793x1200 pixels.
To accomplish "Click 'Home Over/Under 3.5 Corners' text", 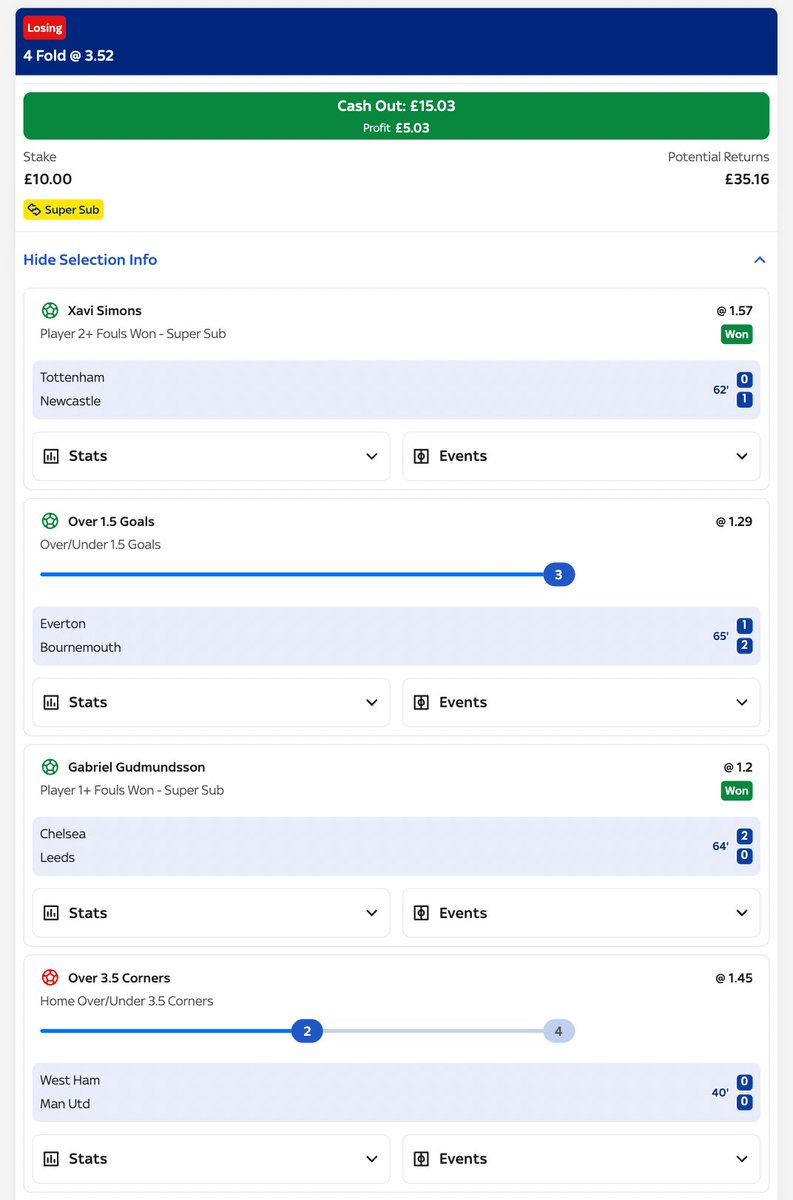I will point(127,1001).
